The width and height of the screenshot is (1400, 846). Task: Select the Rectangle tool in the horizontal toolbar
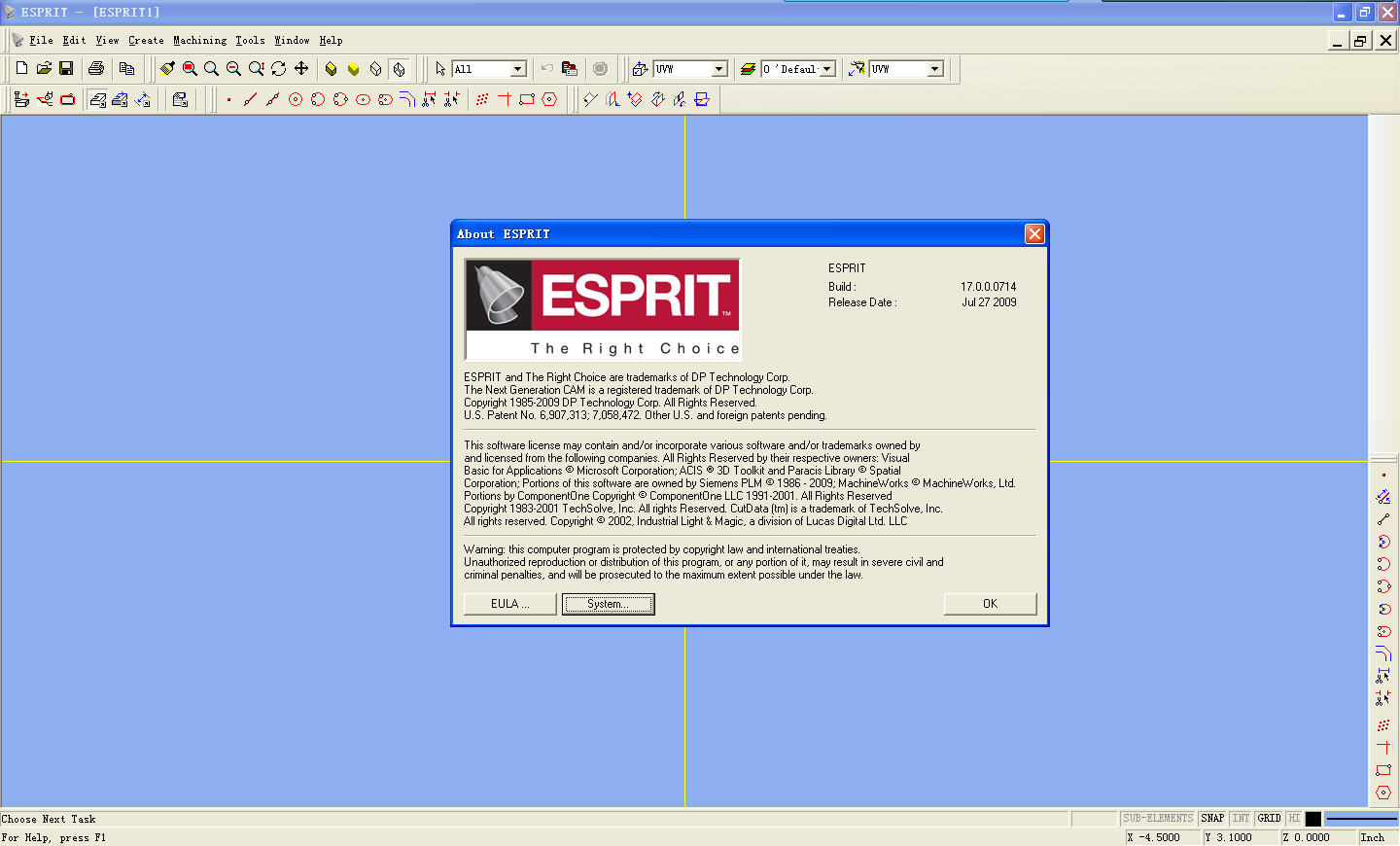(527, 99)
